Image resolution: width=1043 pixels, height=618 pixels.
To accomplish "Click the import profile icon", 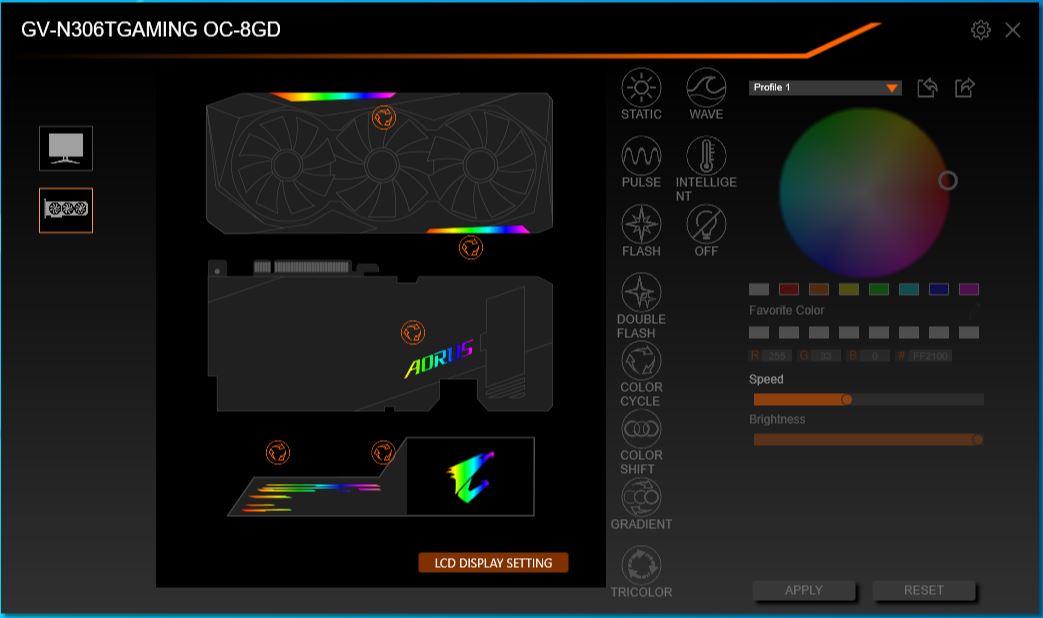I will pos(927,87).
